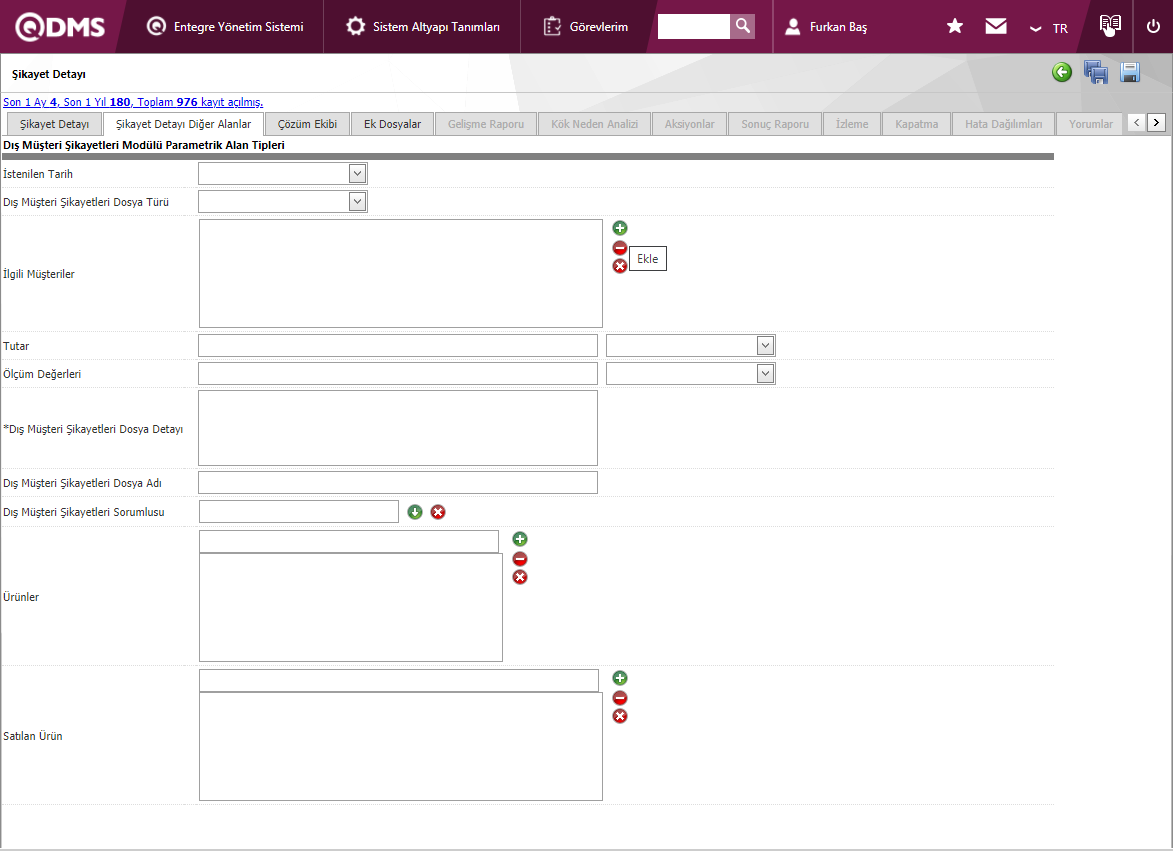Screen dimensions: 1173x851
Task: Focus Ürünler search text field
Action: coord(349,541)
